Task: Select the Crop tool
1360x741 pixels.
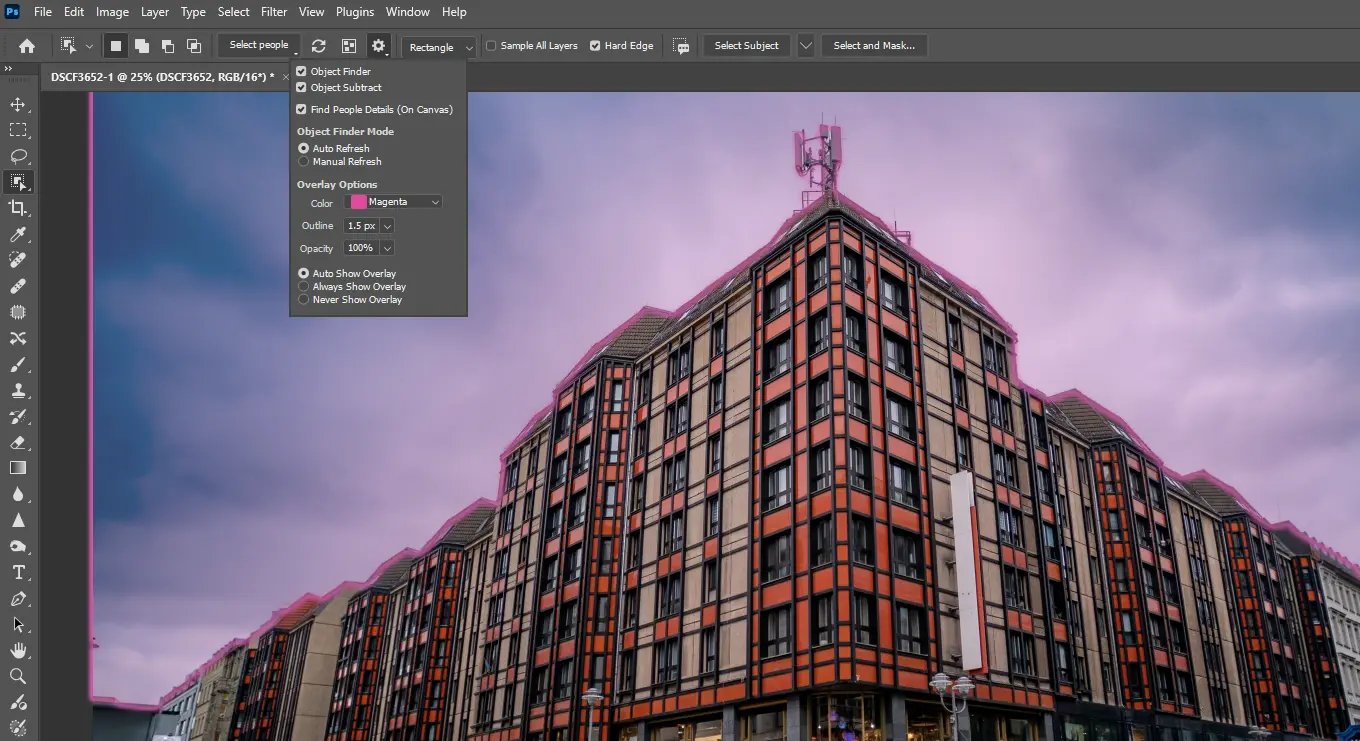Action: coord(18,208)
